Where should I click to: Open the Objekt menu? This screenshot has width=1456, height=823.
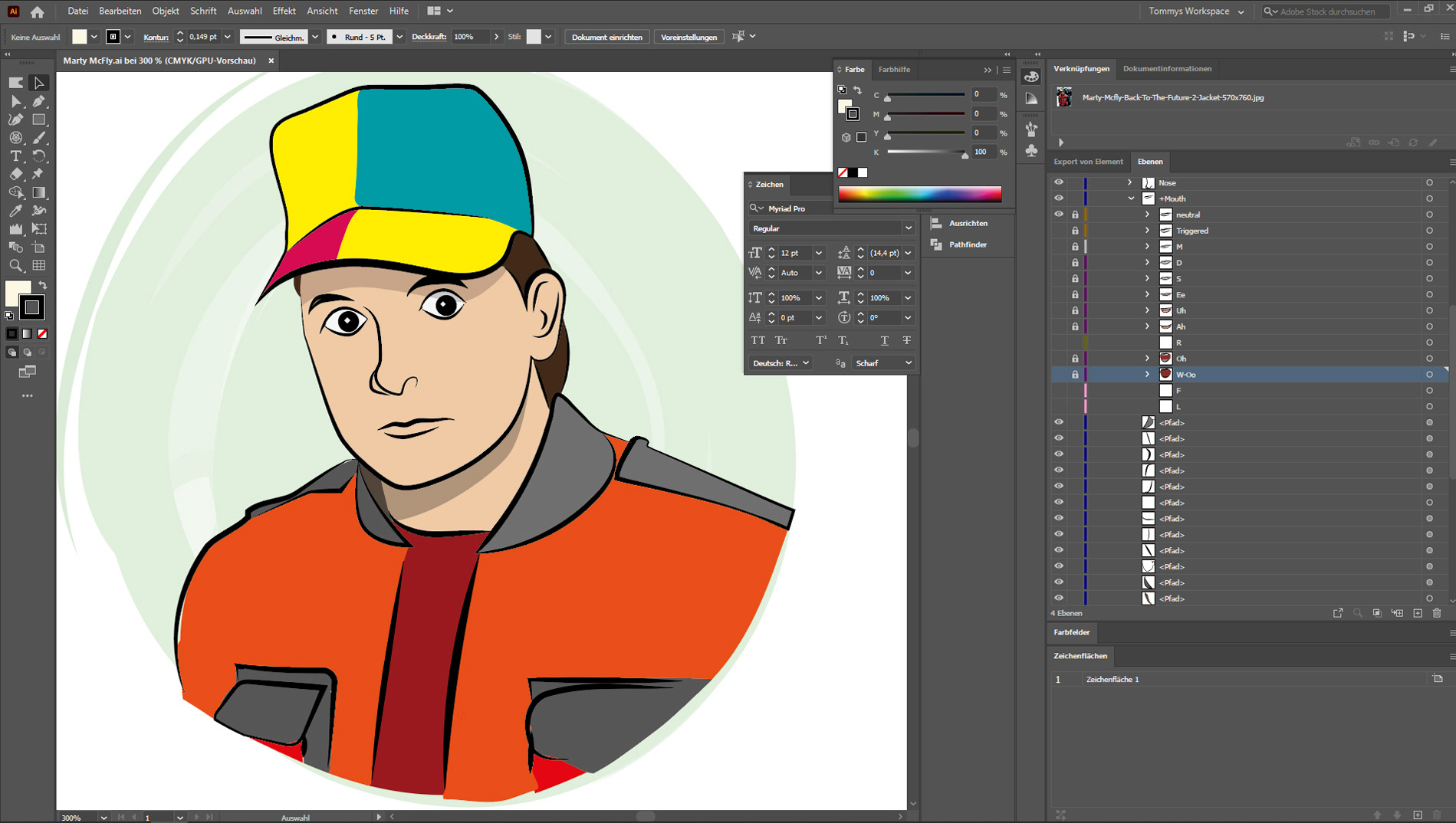coord(166,11)
